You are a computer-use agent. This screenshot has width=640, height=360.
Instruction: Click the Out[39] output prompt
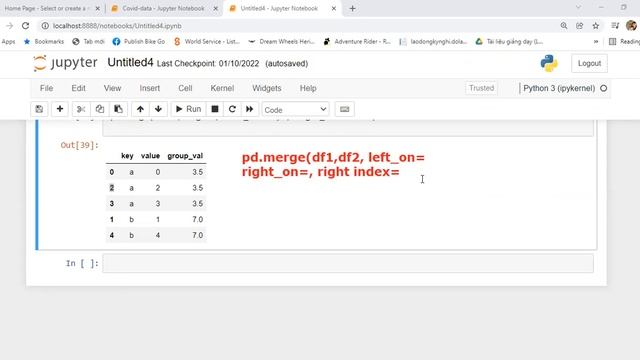click(80, 145)
